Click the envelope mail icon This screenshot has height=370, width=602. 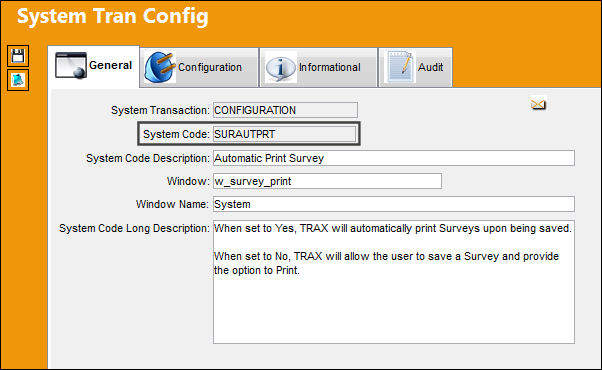click(x=538, y=104)
